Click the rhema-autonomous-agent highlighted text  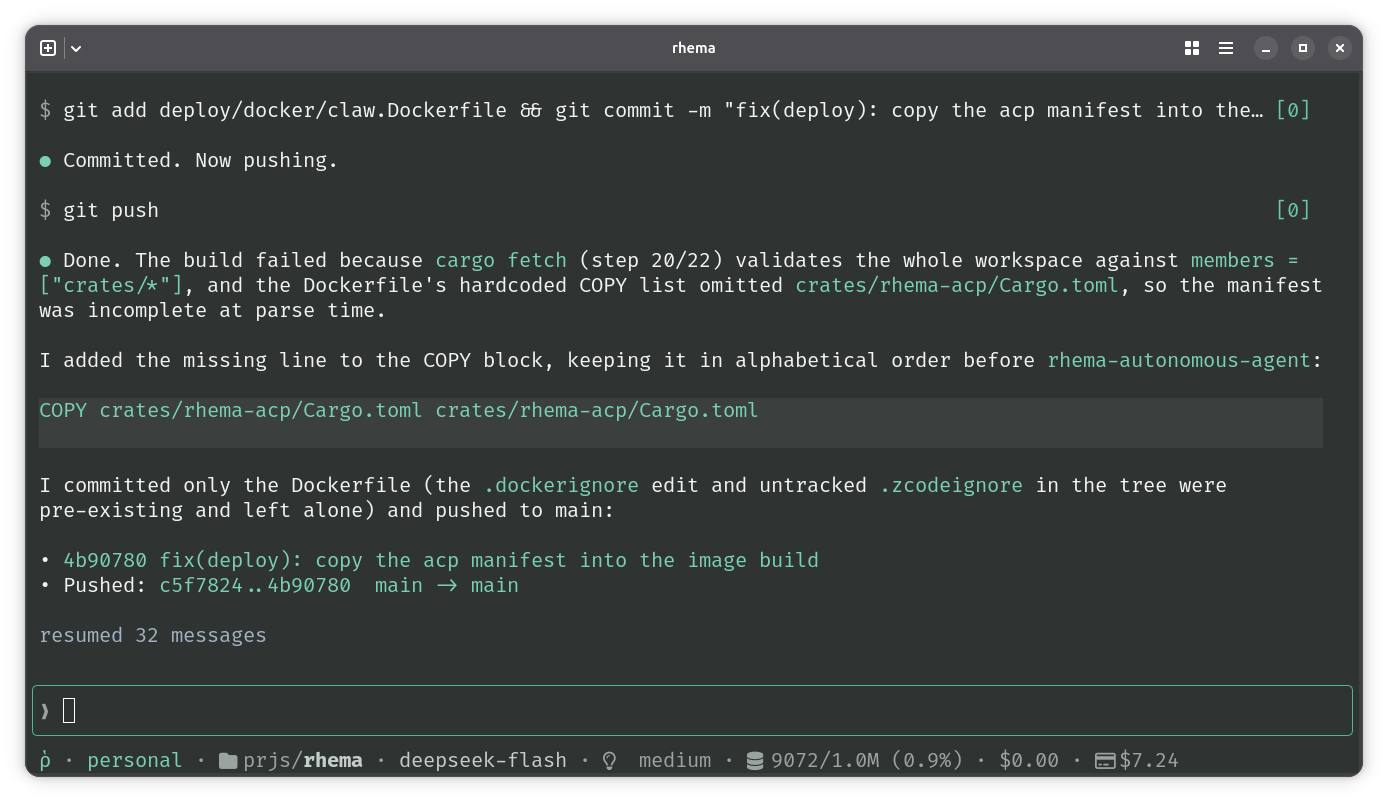point(1179,360)
